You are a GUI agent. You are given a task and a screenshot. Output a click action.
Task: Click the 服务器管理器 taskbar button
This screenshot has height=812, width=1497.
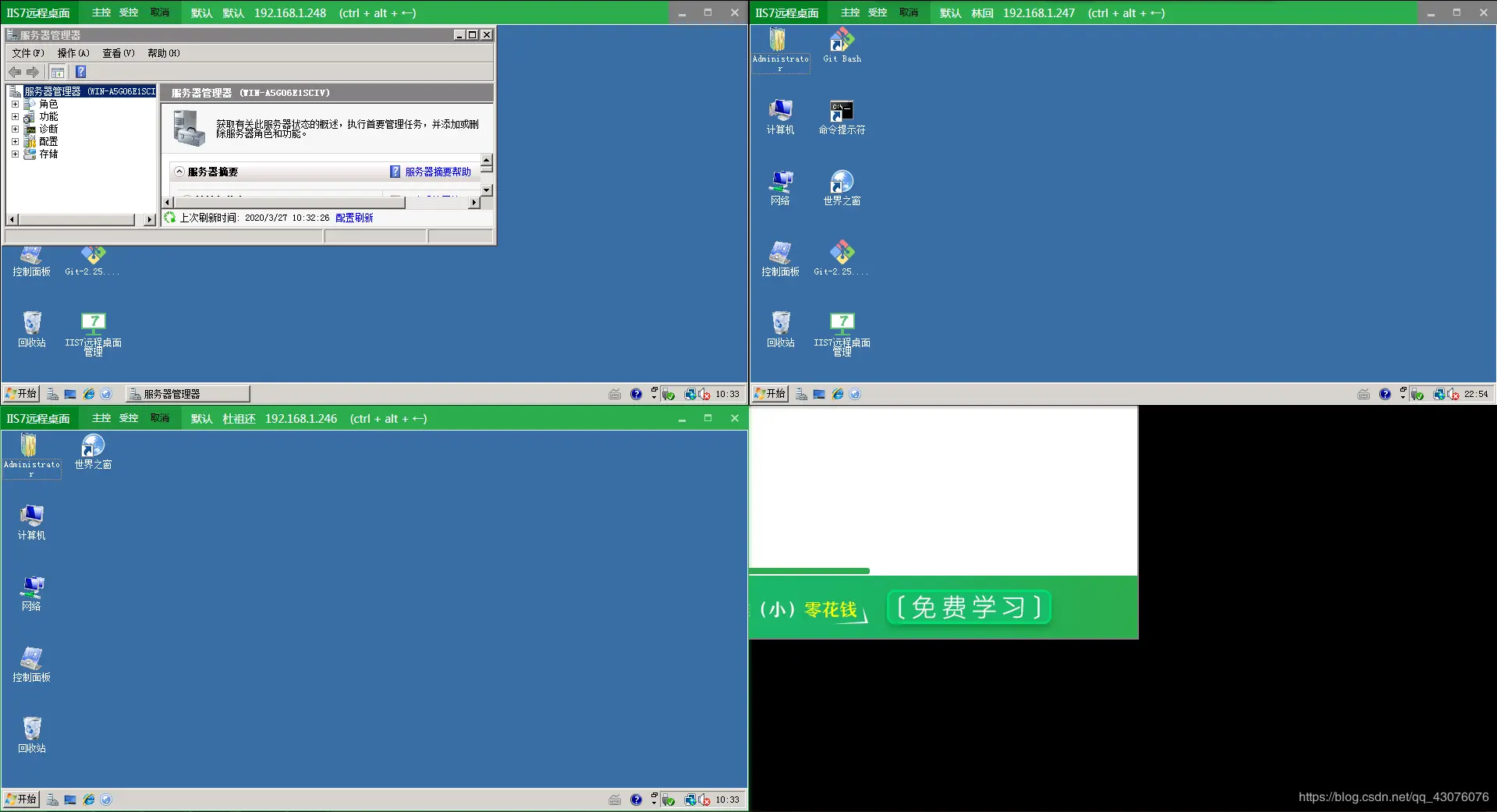188,394
